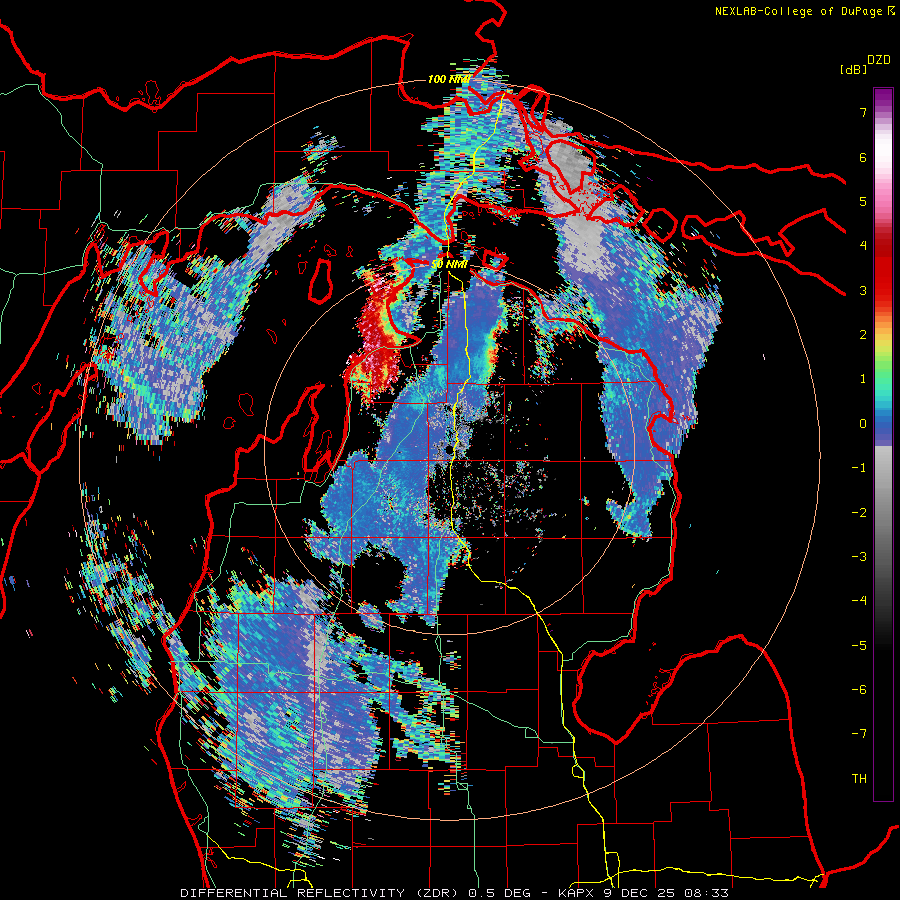Click the -3 value on the color scale
Image resolution: width=900 pixels, height=900 pixels.
pyautogui.click(x=859, y=557)
